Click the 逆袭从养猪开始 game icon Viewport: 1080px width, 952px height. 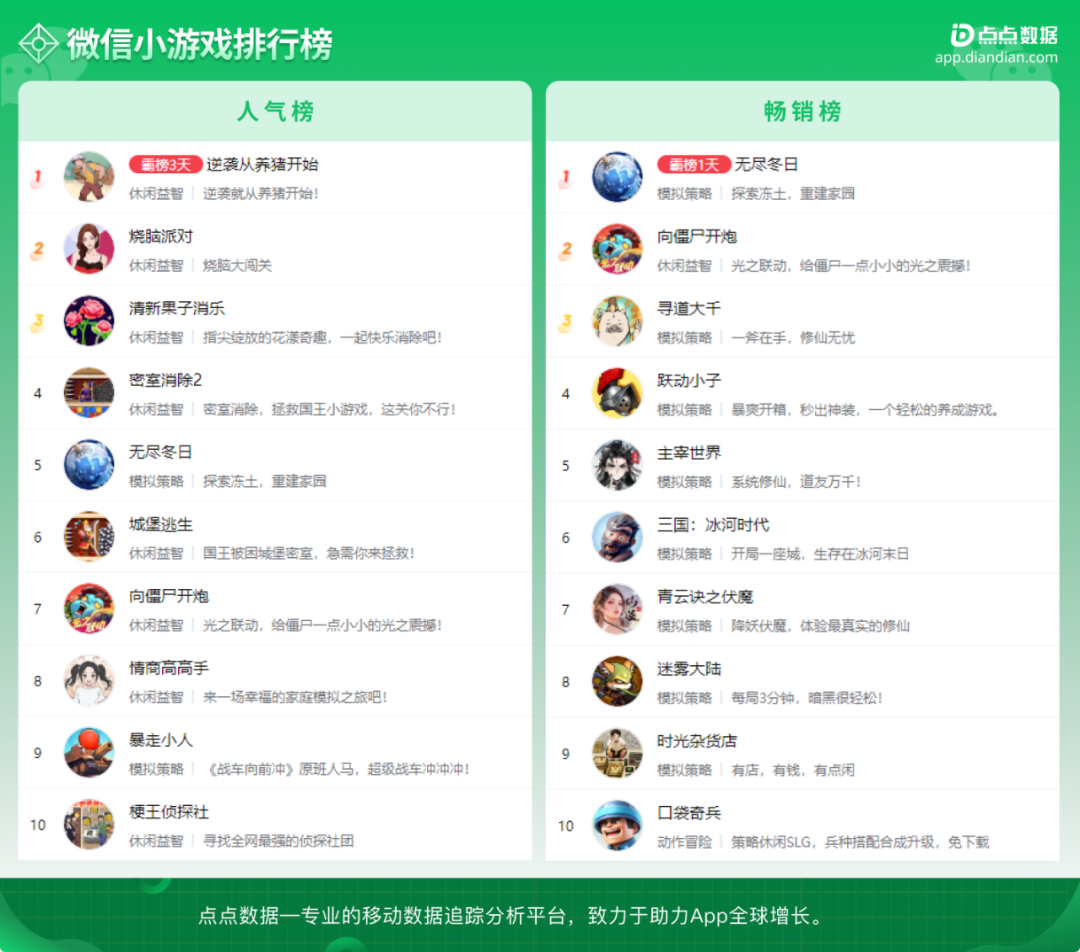point(89,177)
